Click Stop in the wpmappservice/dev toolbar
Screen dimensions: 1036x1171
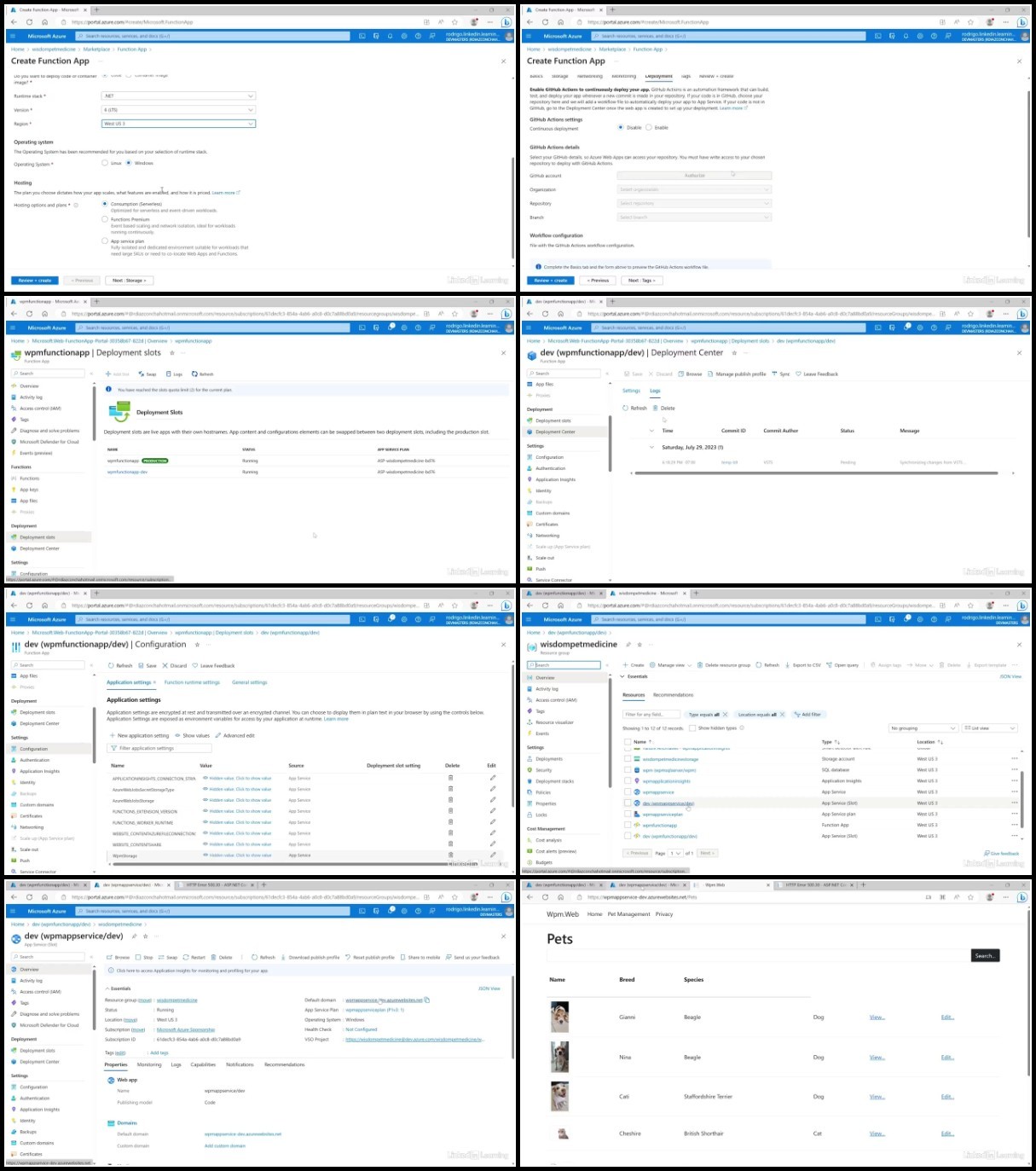144,957
